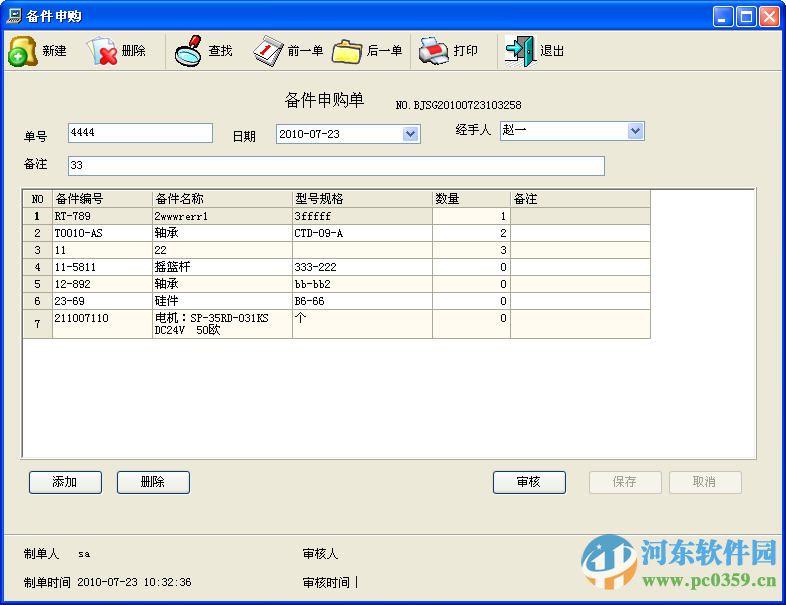This screenshot has height=605, width=786.
Task: Select cell 333-222 in the table
Action: [362, 267]
